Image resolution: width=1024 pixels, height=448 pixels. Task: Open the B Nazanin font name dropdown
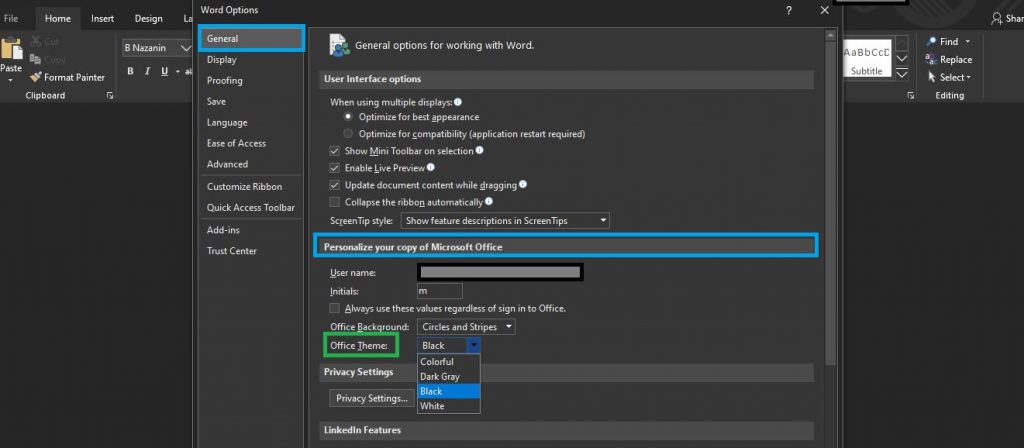[x=185, y=48]
